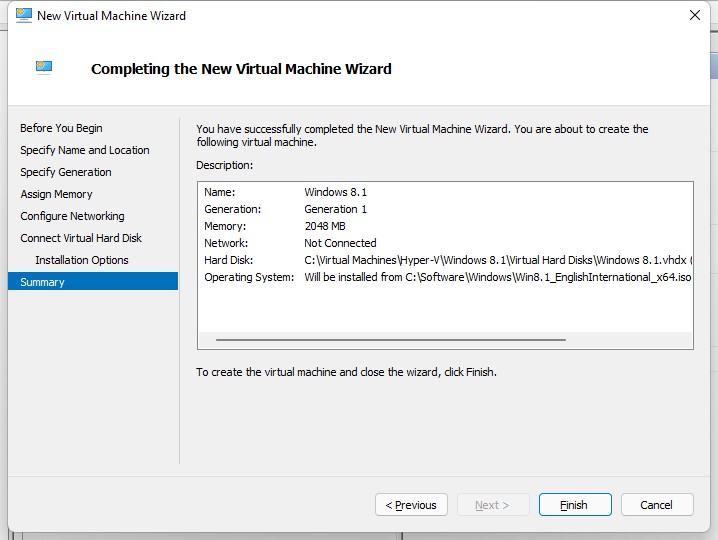Click the 'Not Connected' network value

pyautogui.click(x=340, y=243)
